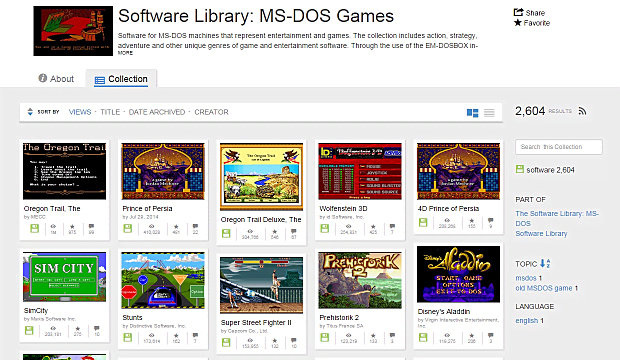Click favorites star on Prehistorik 2 card

[x=373, y=335]
